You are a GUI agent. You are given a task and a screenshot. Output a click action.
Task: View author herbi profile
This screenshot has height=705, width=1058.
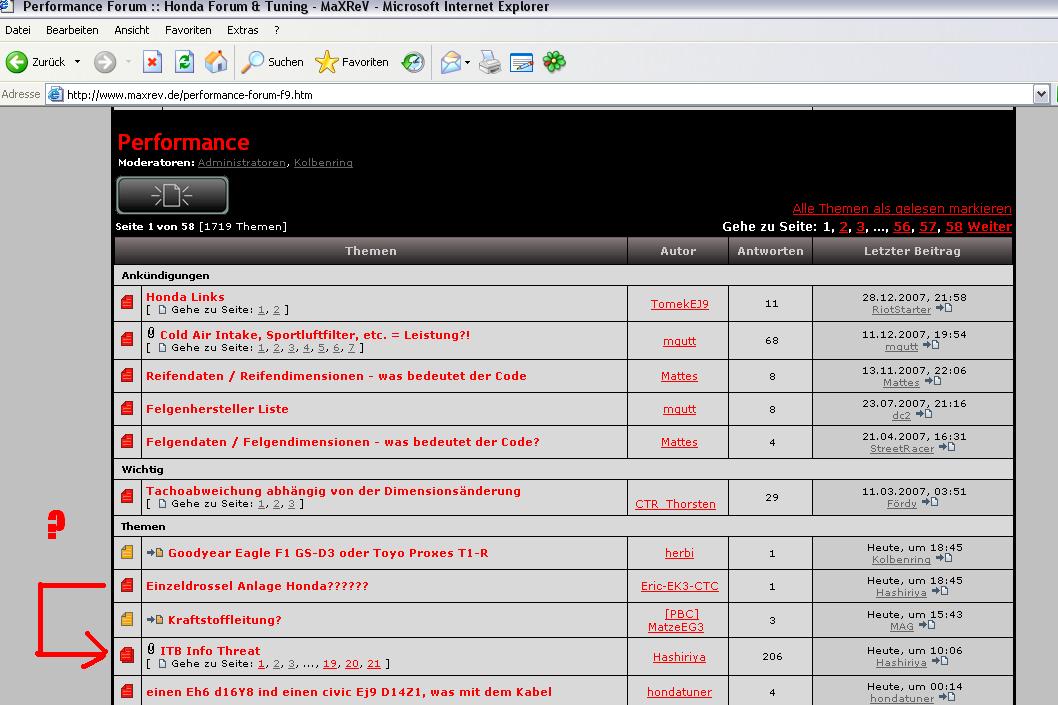679,553
